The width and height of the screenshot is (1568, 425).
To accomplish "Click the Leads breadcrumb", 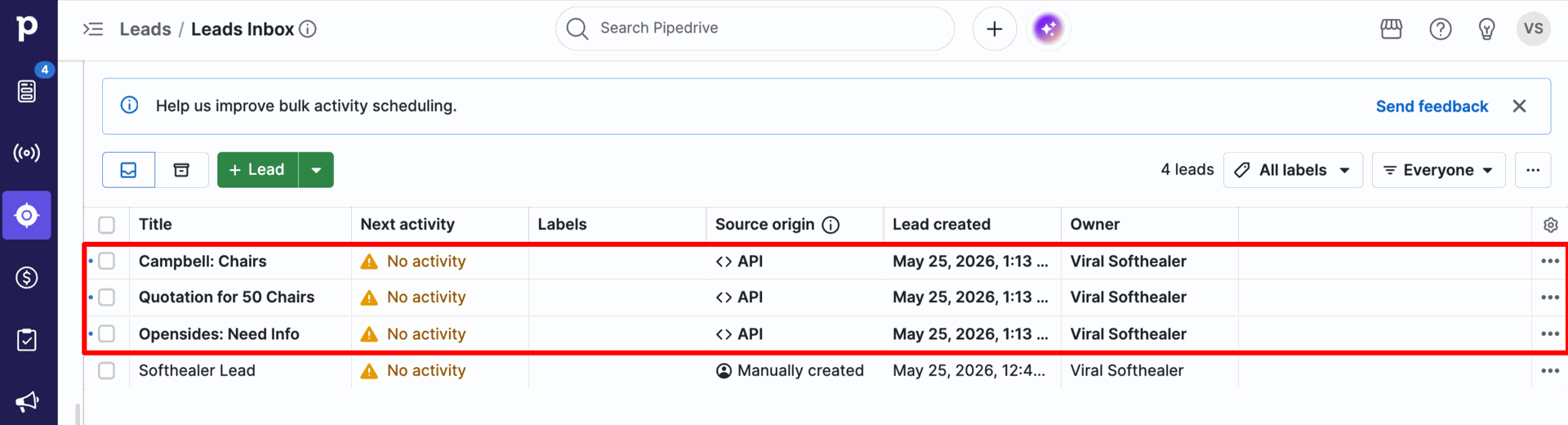I will click(x=145, y=29).
